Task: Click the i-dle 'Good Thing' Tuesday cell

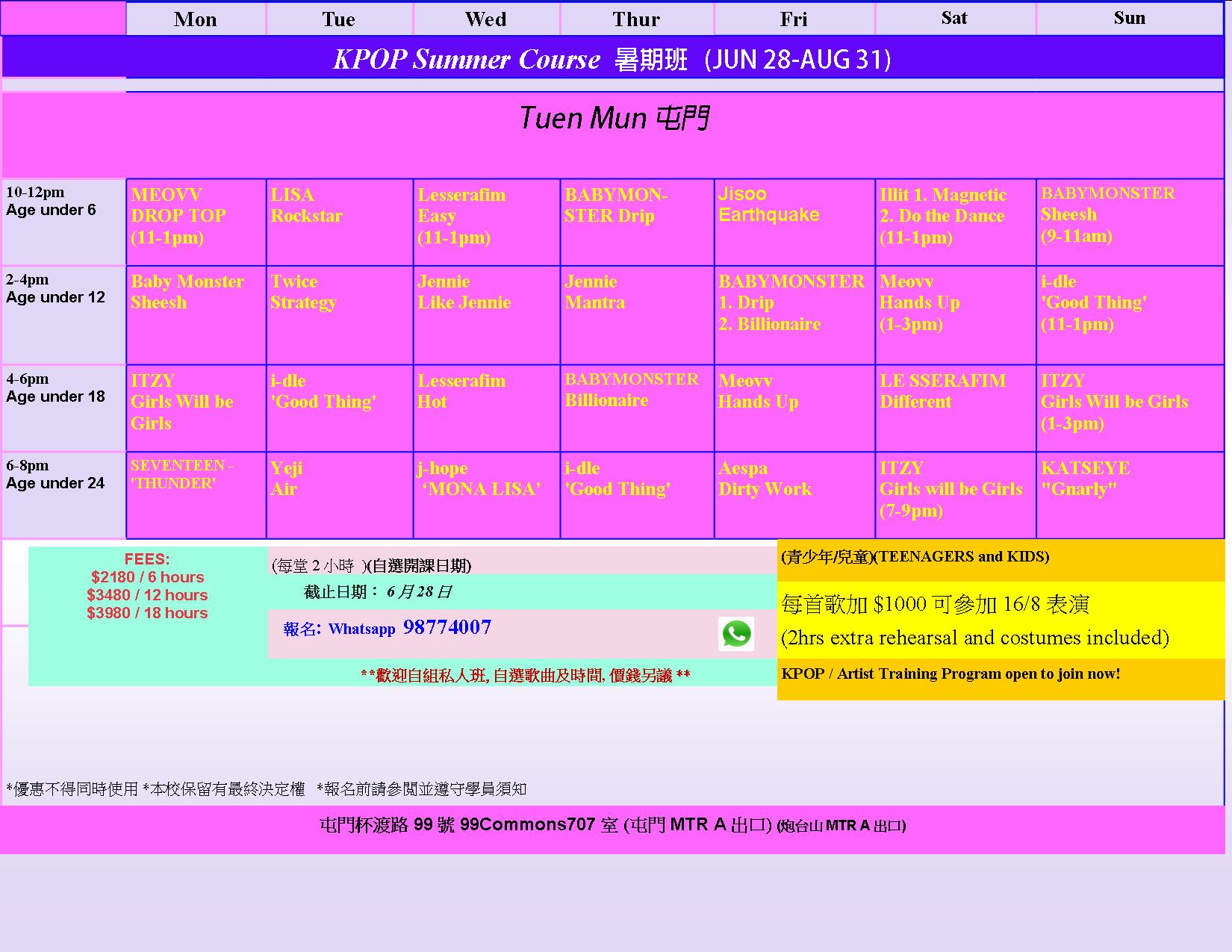Action: 340,408
